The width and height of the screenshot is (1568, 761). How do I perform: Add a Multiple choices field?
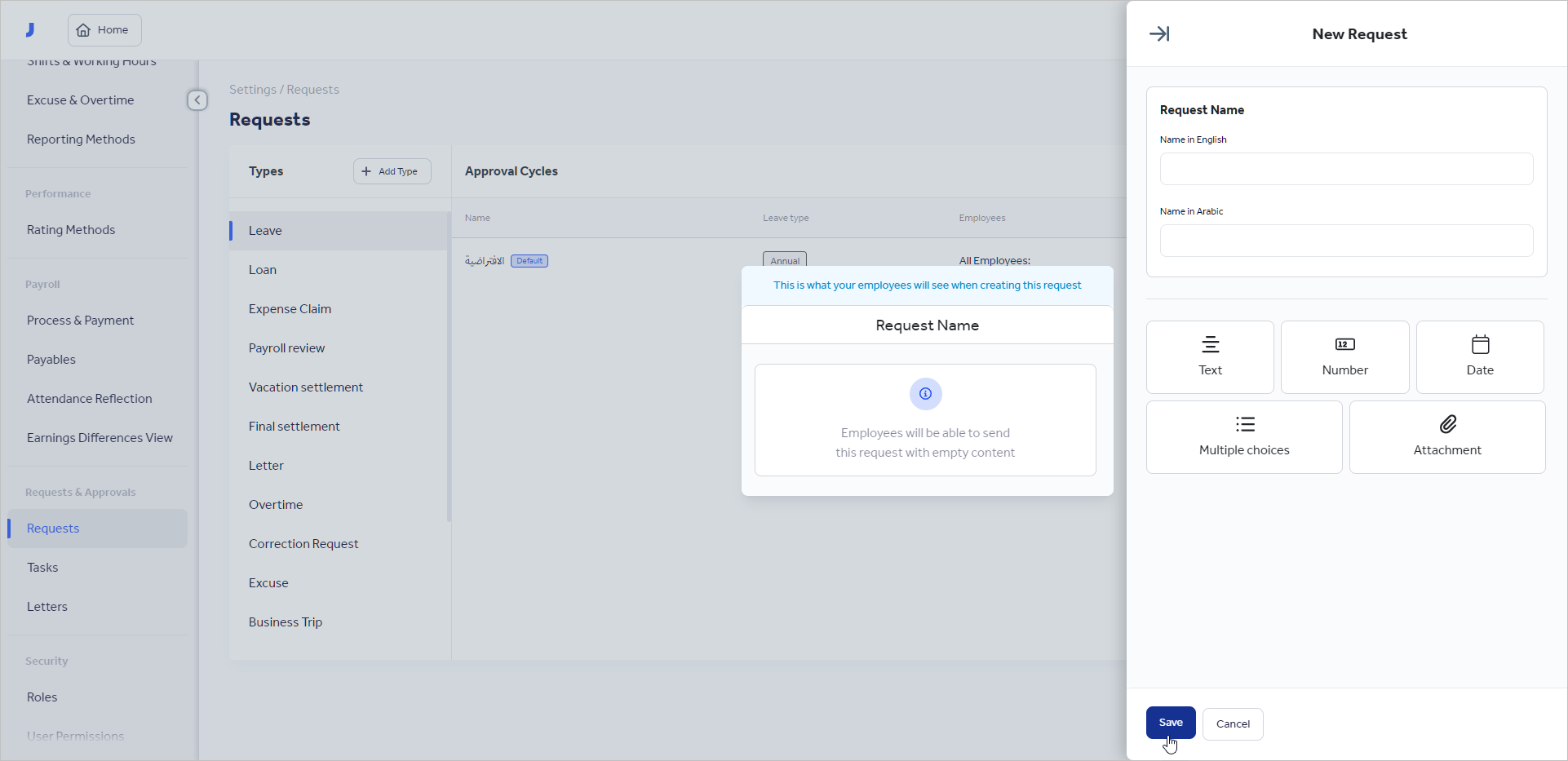[1243, 436]
